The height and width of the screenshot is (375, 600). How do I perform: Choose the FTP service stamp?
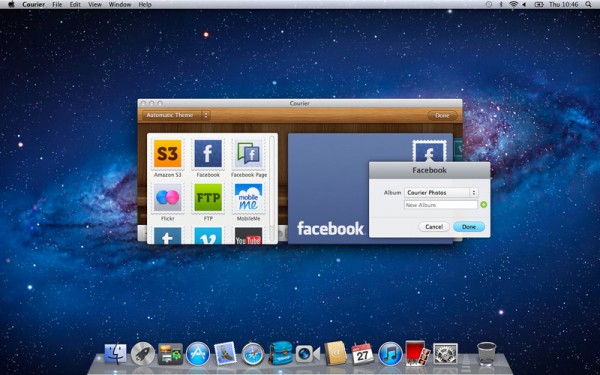208,198
